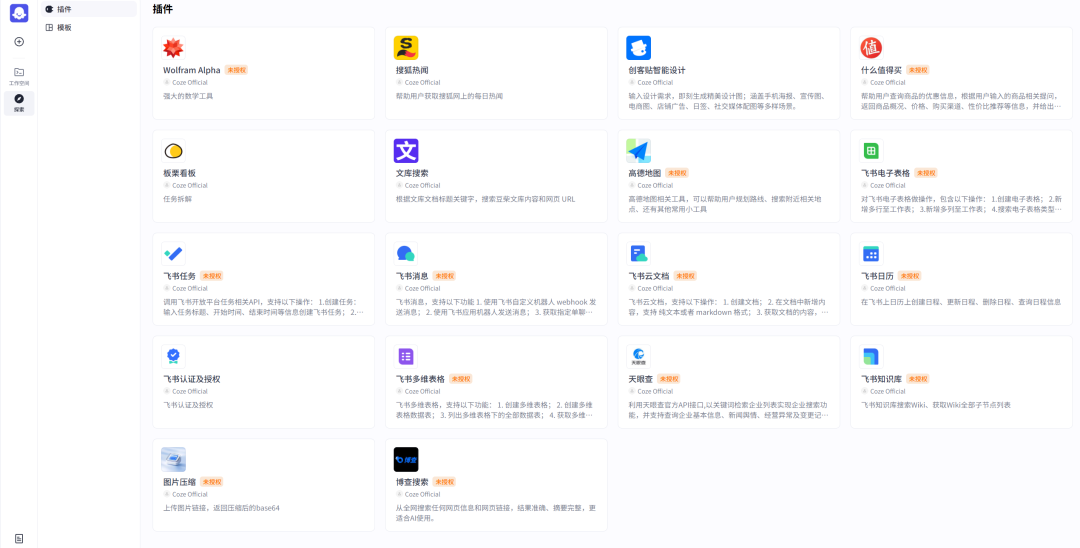This screenshot has height=548, width=1080.
Task: Click the 博查搜索 plugin icon
Action: tap(406, 460)
